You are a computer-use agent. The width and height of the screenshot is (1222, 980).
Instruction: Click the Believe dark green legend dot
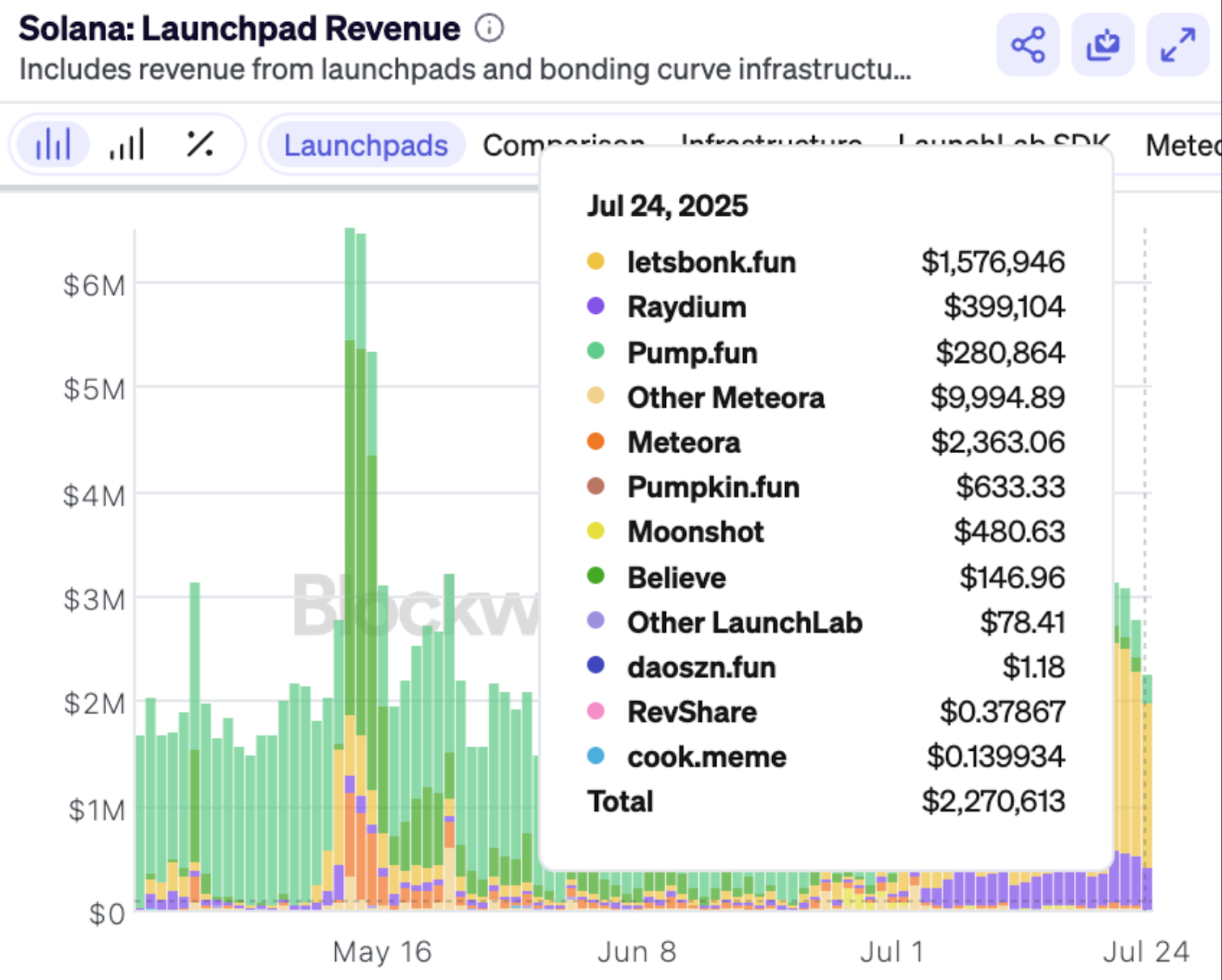pyautogui.click(x=596, y=577)
